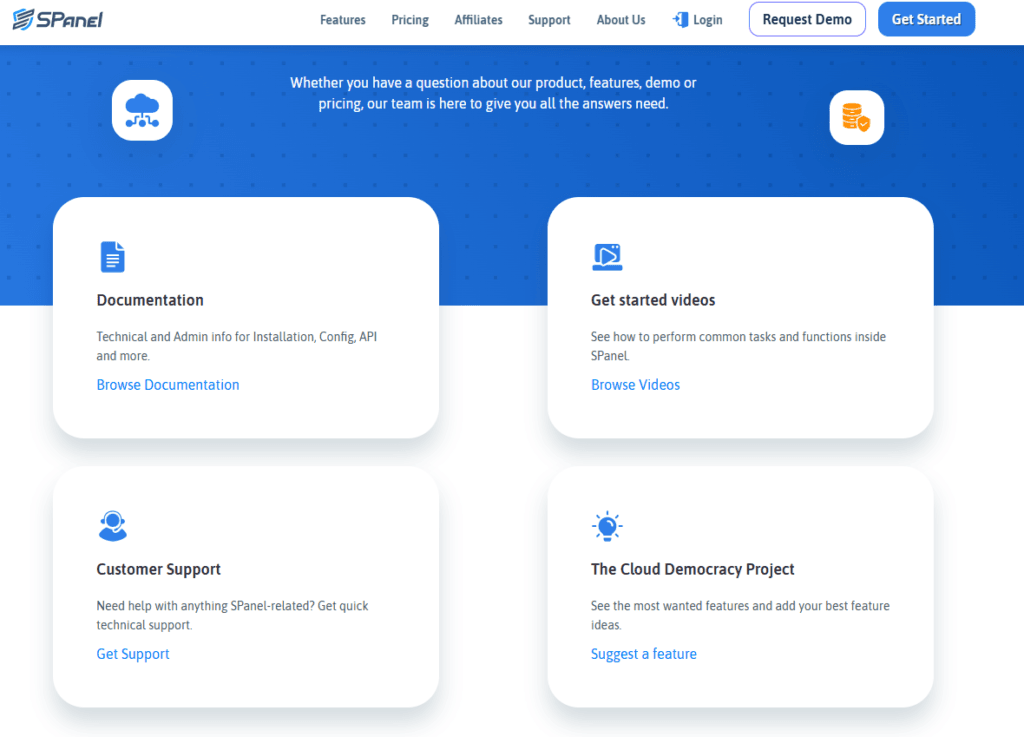
Task: Click the Customer Support headset icon
Action: 112,525
